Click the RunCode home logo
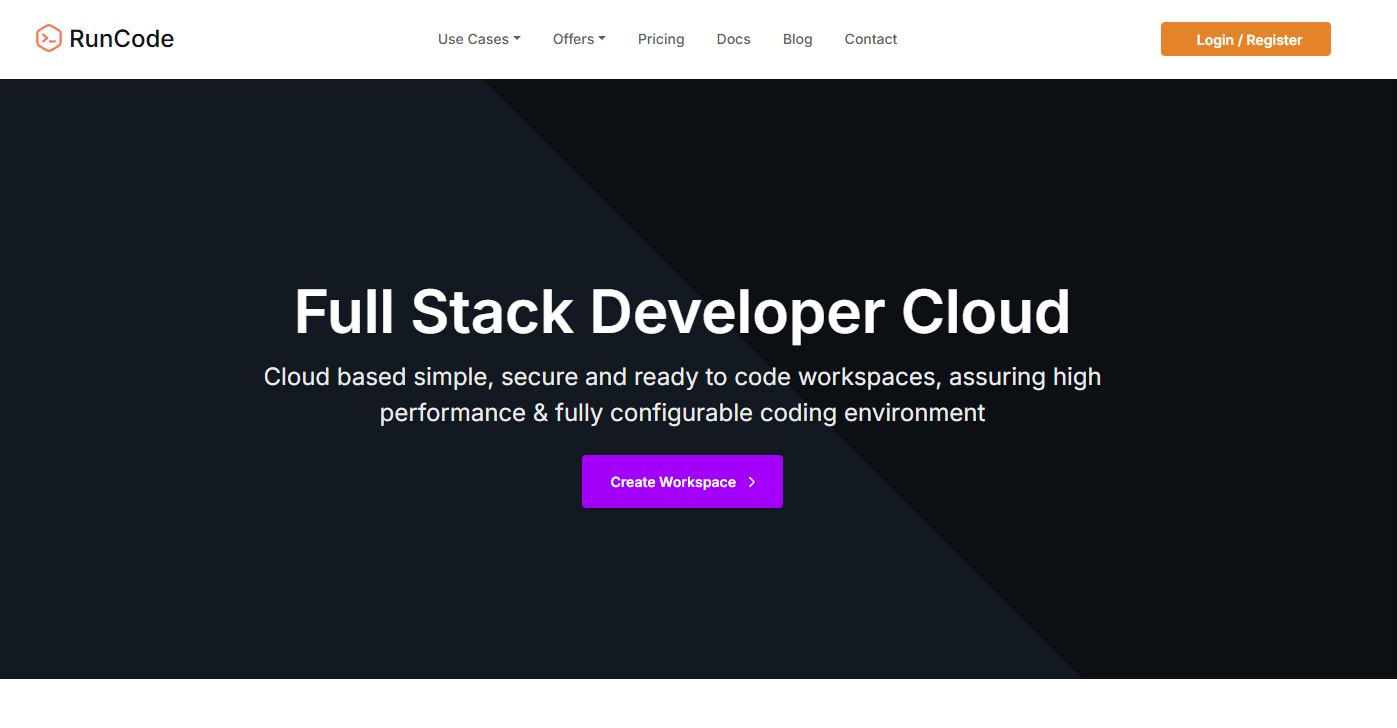Screen dimensions: 1397x728 pos(104,38)
